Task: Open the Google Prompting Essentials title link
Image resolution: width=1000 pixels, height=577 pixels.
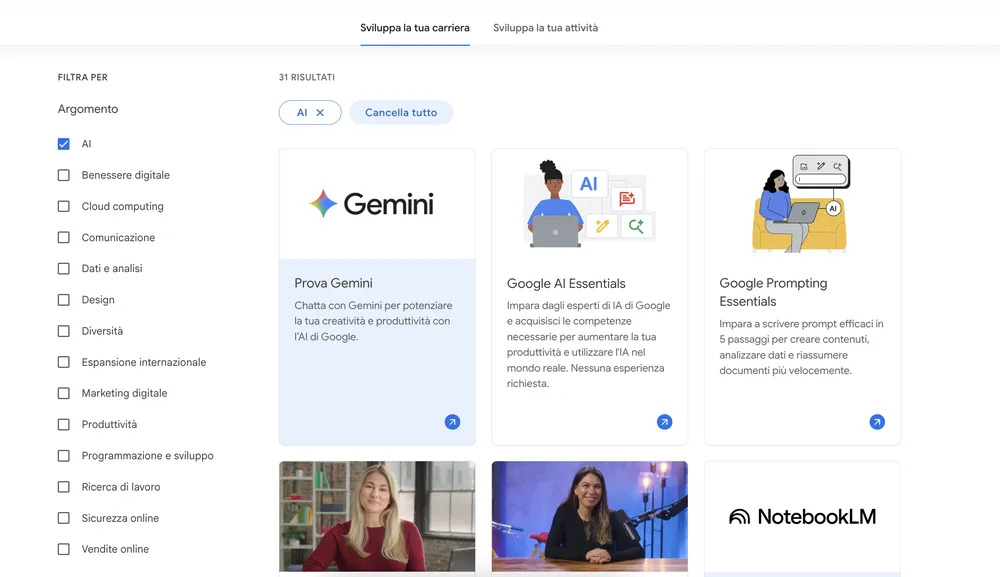Action: [773, 292]
